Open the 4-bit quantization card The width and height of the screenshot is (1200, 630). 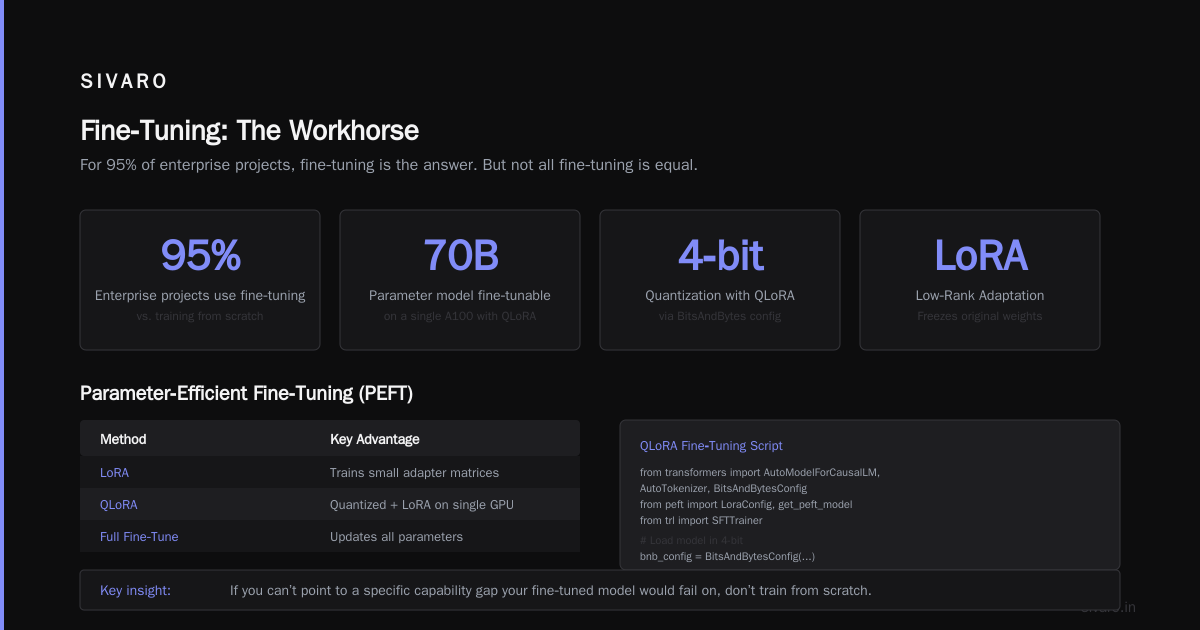click(720, 280)
